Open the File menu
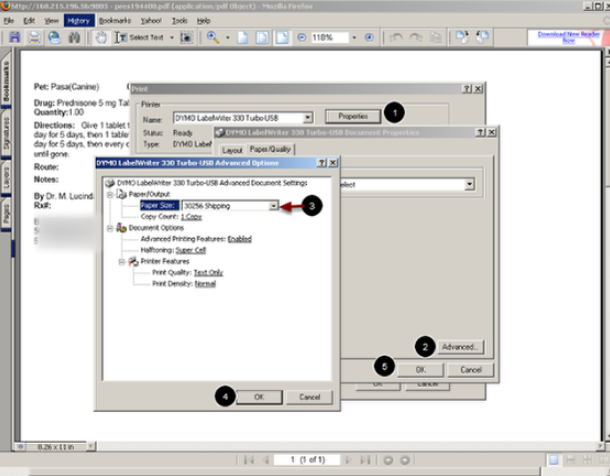Image resolution: width=610 pixels, height=476 pixels. click(9, 21)
